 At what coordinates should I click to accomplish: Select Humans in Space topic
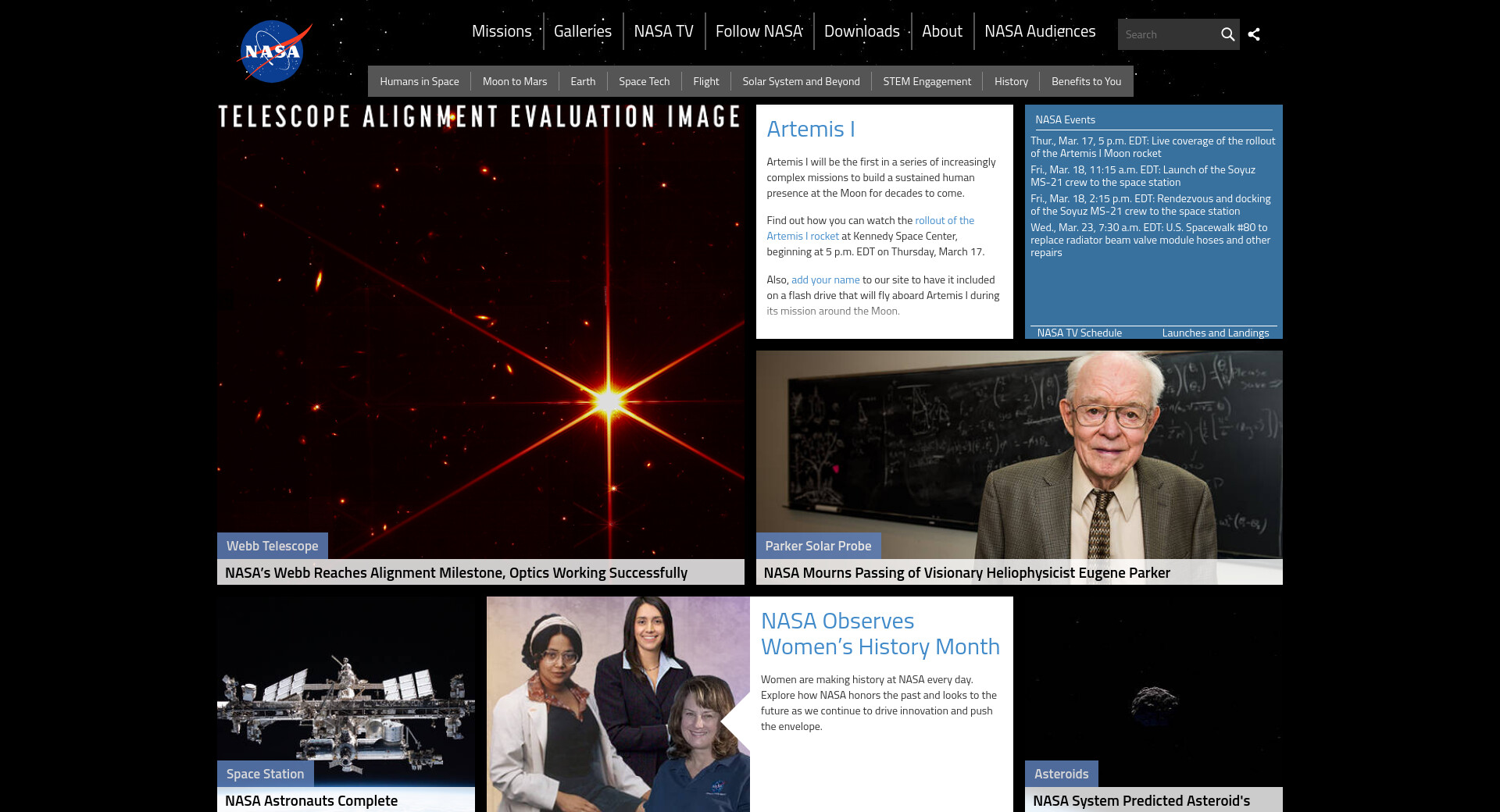[420, 81]
